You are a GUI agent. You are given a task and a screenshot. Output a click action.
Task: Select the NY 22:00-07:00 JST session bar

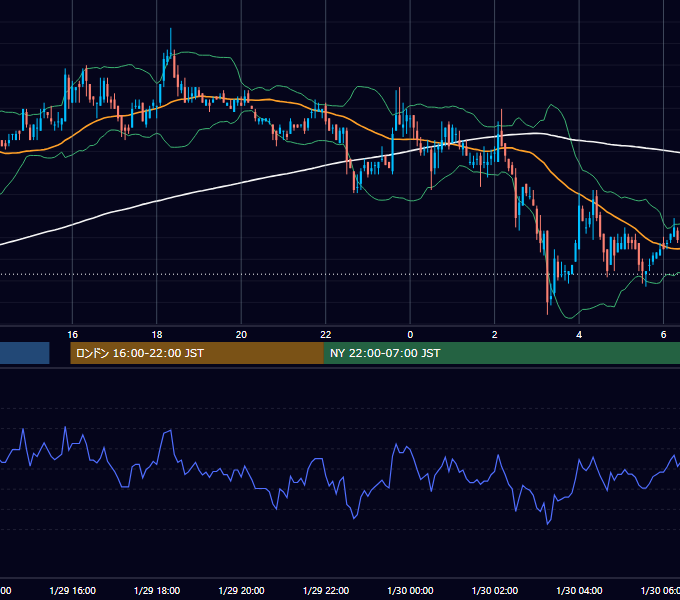click(502, 353)
